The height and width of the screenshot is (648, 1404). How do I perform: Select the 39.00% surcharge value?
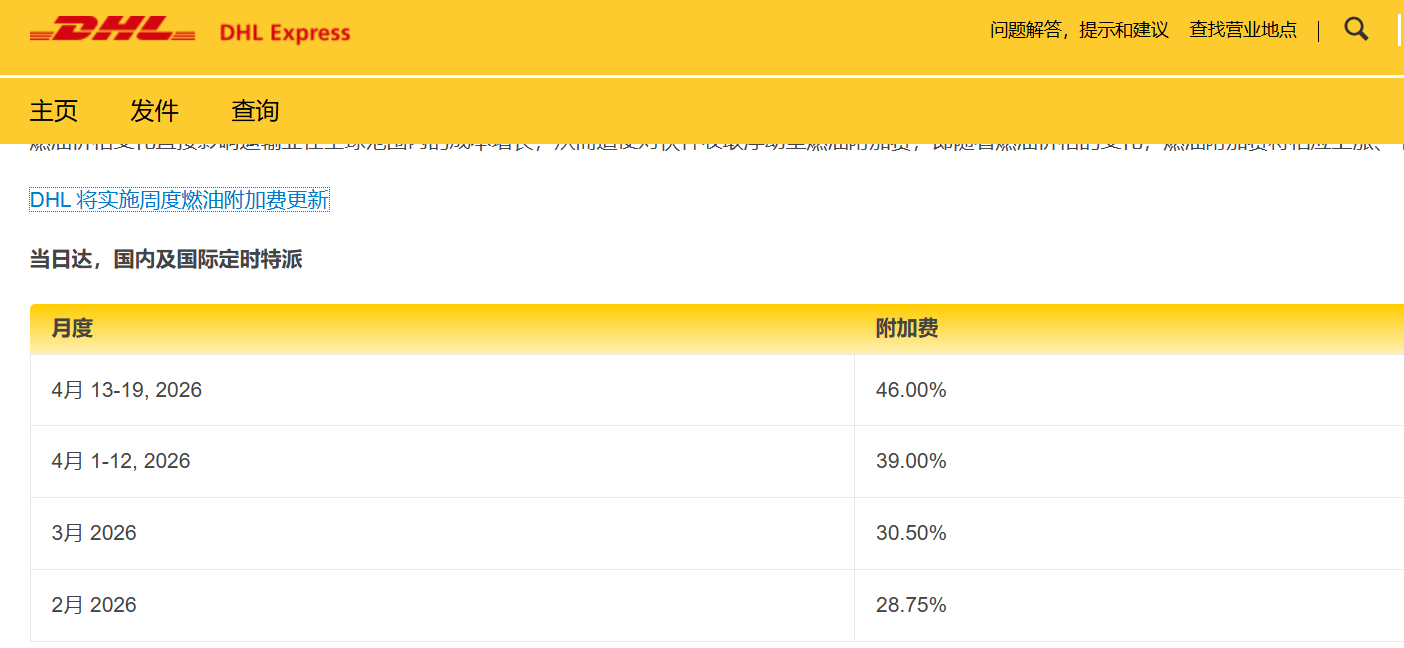910,461
